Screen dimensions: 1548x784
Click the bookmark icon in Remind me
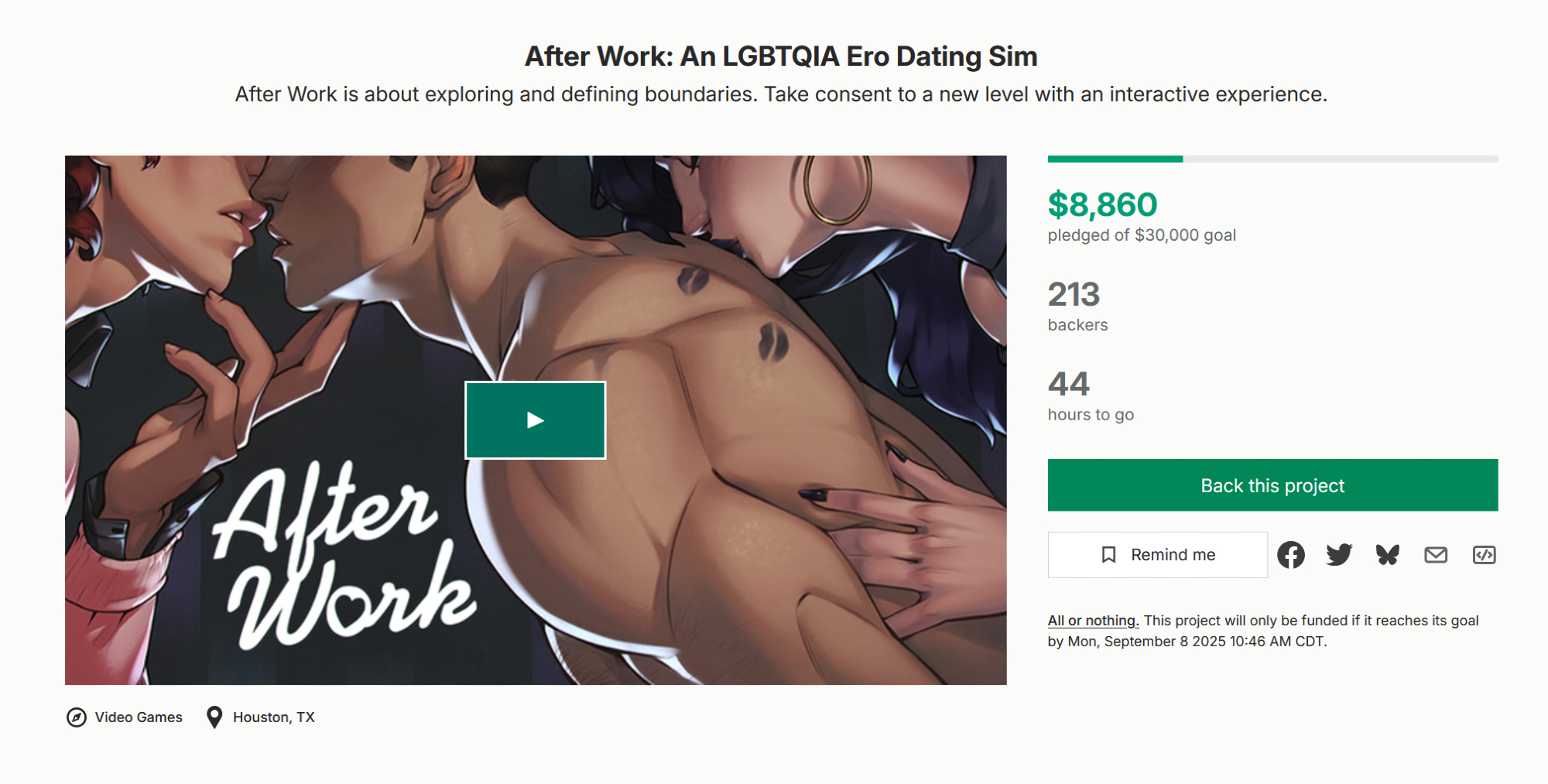(x=1108, y=555)
